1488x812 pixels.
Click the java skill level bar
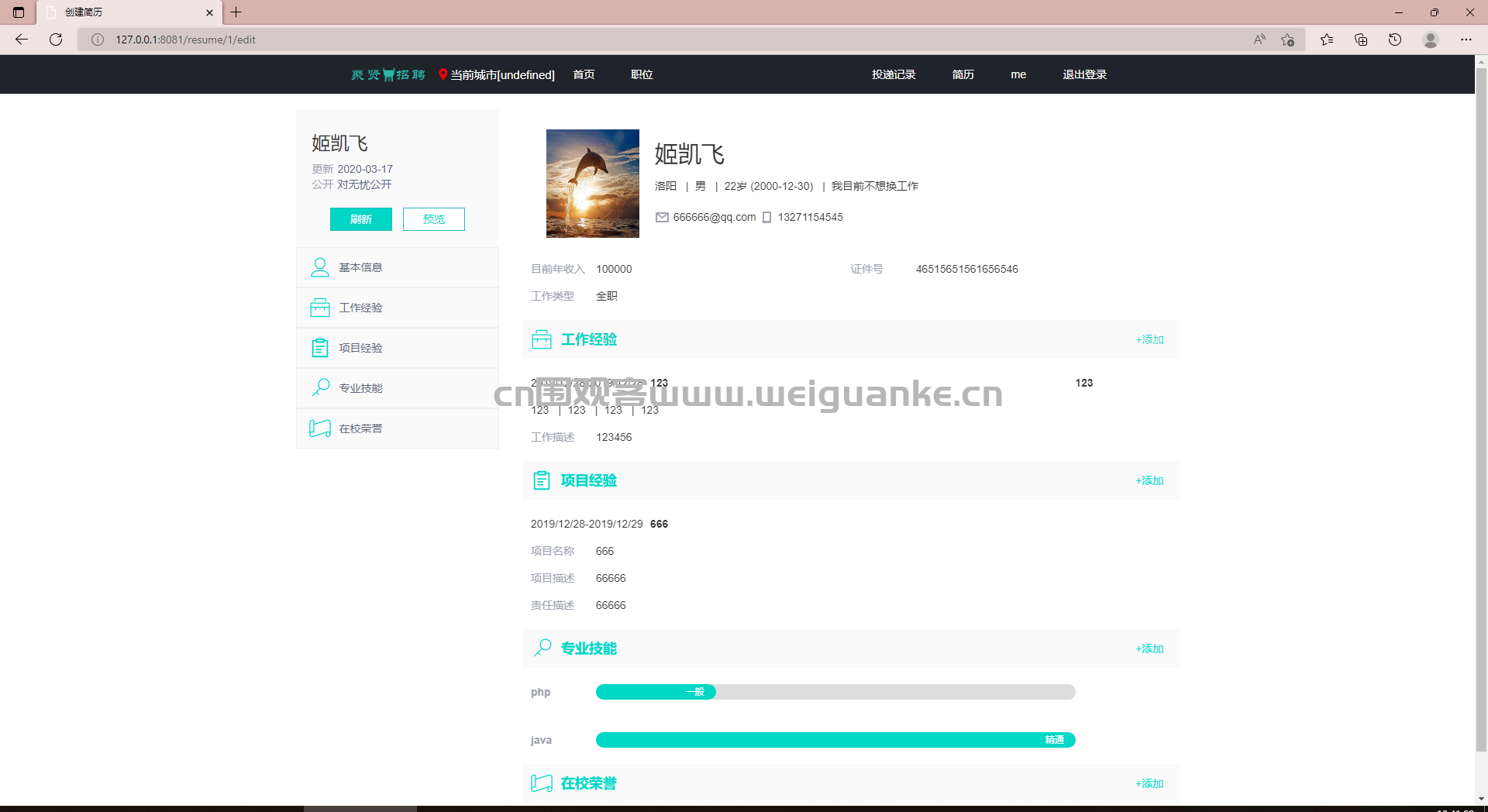tap(835, 740)
